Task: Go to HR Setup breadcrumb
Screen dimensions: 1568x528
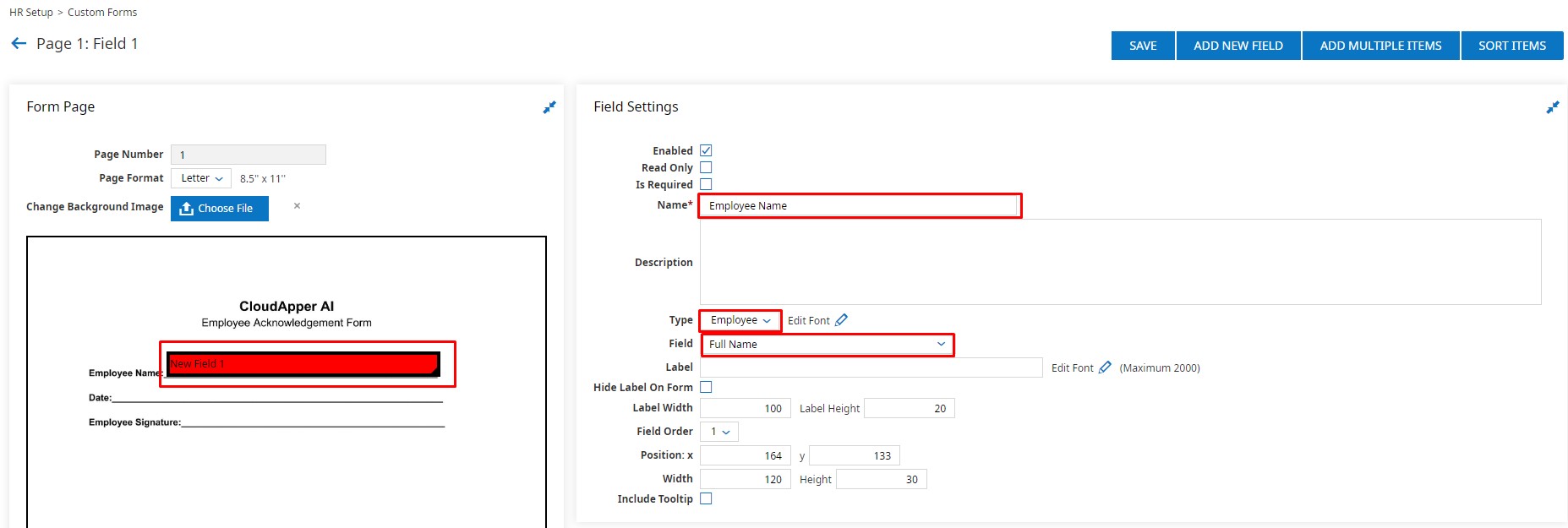Action: point(30,12)
